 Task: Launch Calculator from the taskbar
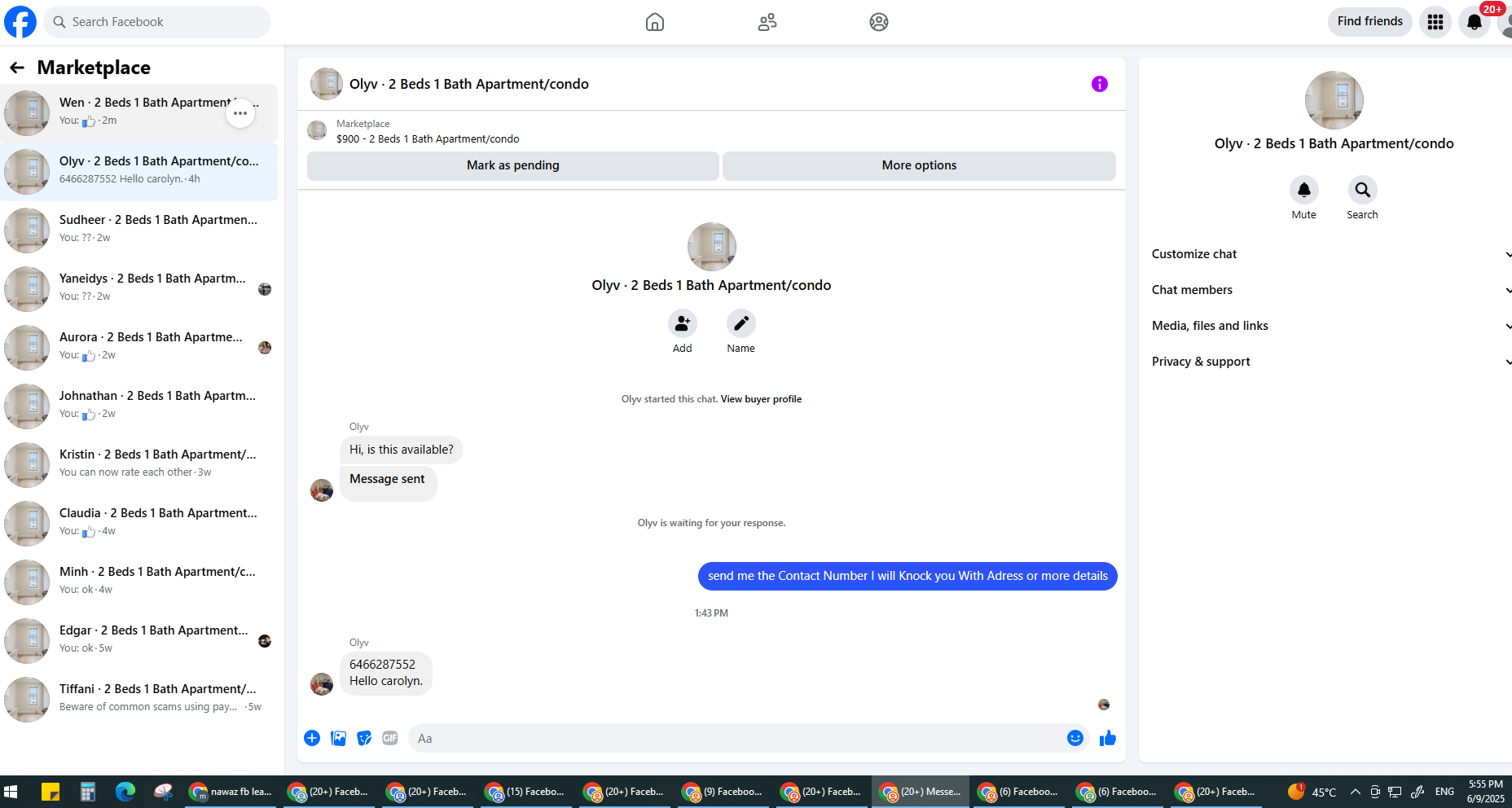click(x=88, y=792)
